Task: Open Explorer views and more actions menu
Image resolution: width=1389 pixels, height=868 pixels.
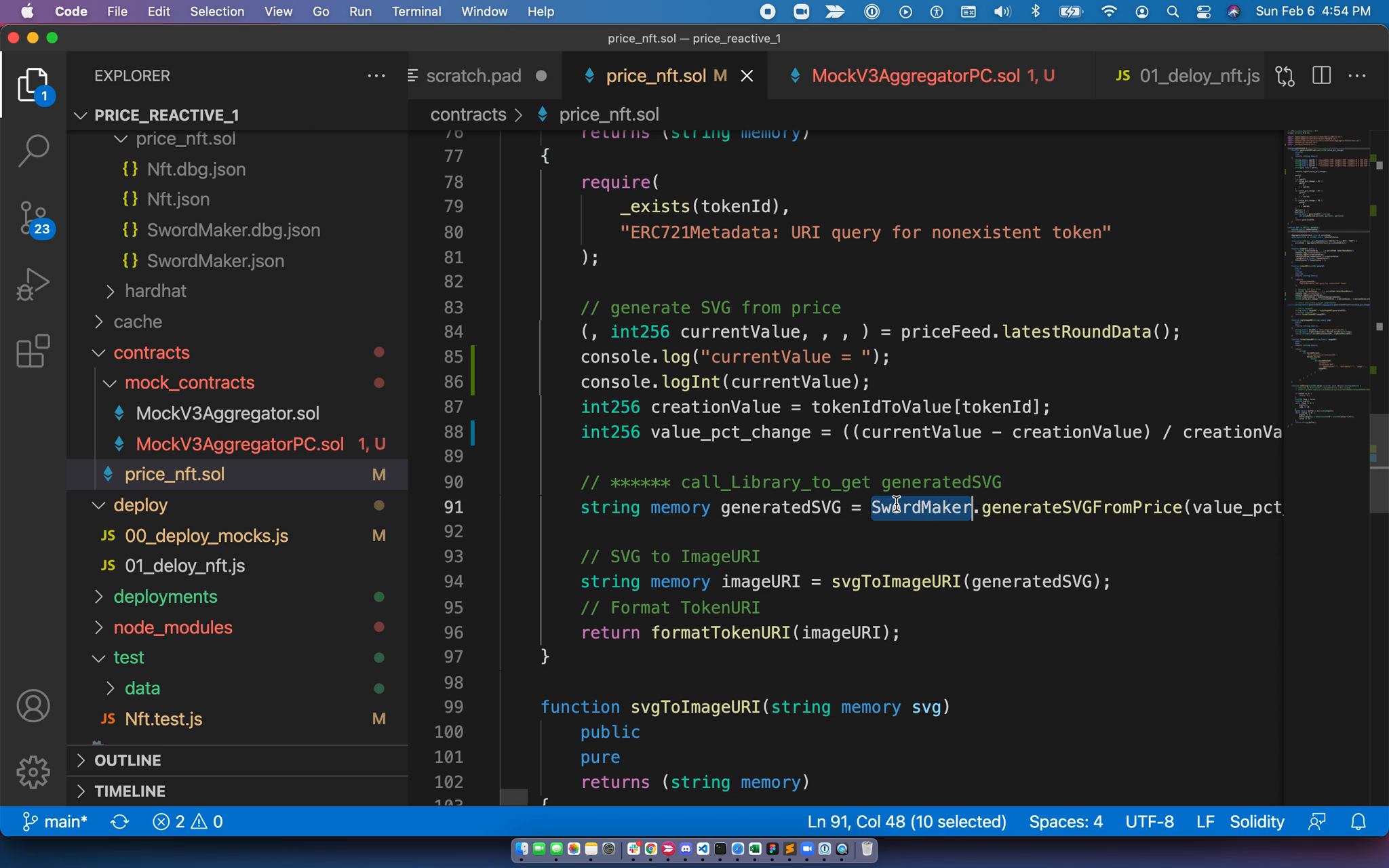Action: coord(376,76)
